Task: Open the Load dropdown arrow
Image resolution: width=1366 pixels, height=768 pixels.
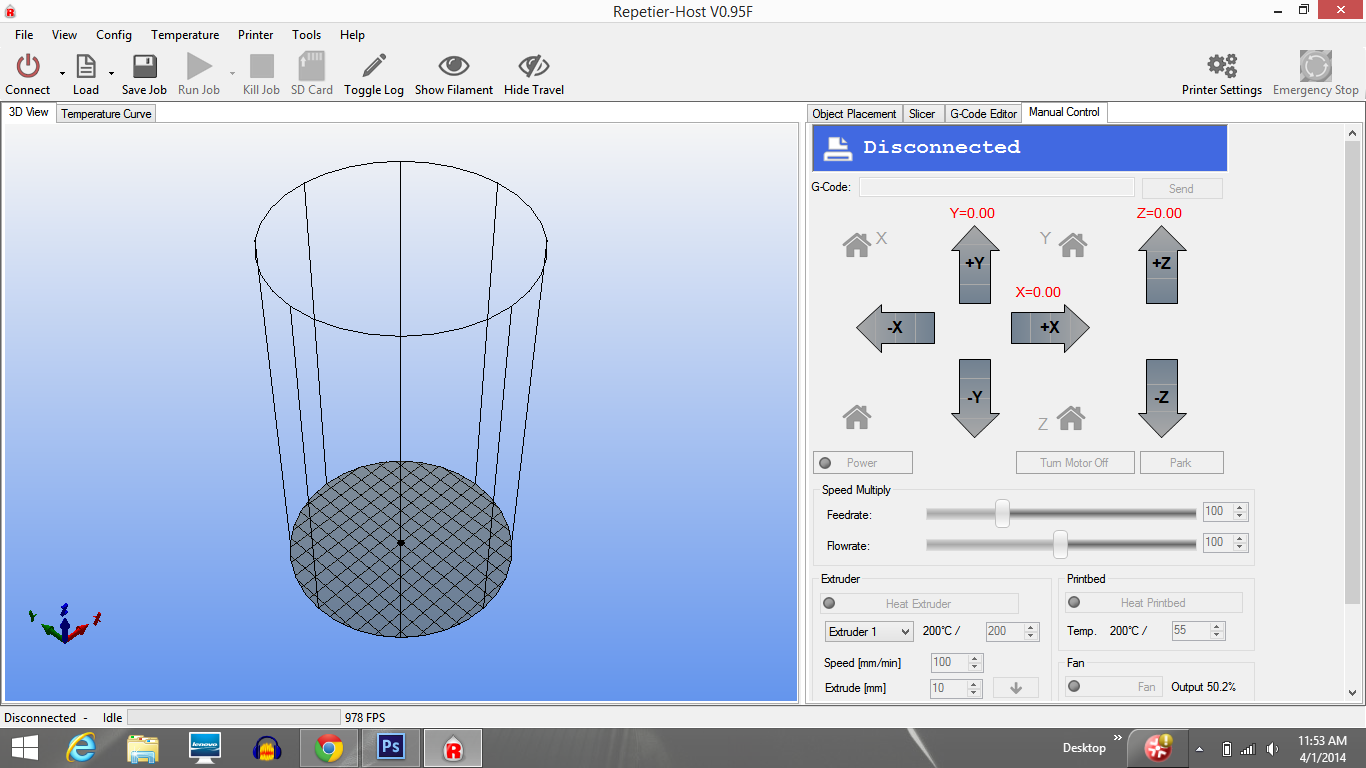Action: (111, 73)
